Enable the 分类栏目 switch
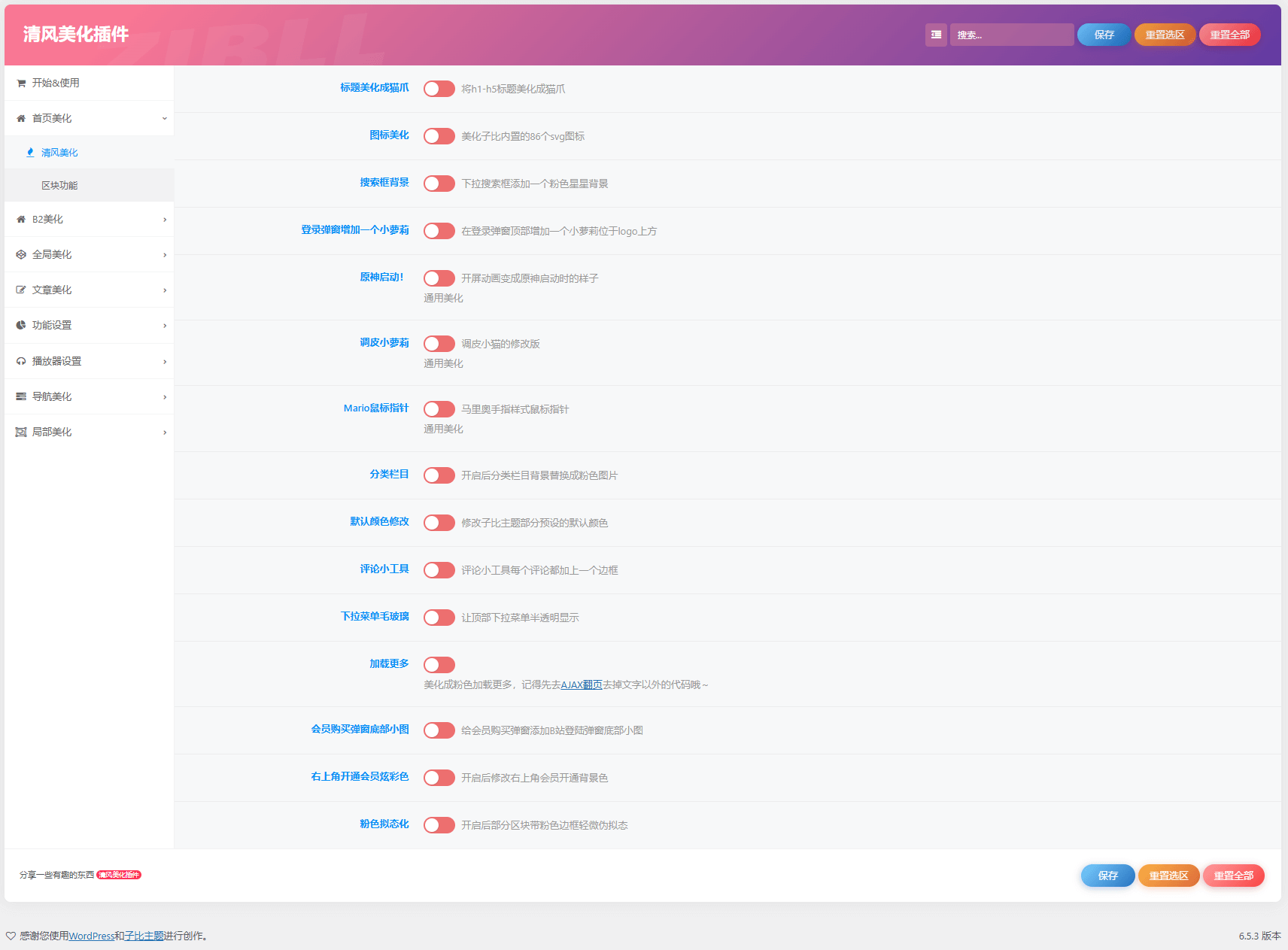Image resolution: width=1288 pixels, height=950 pixels. click(x=439, y=475)
